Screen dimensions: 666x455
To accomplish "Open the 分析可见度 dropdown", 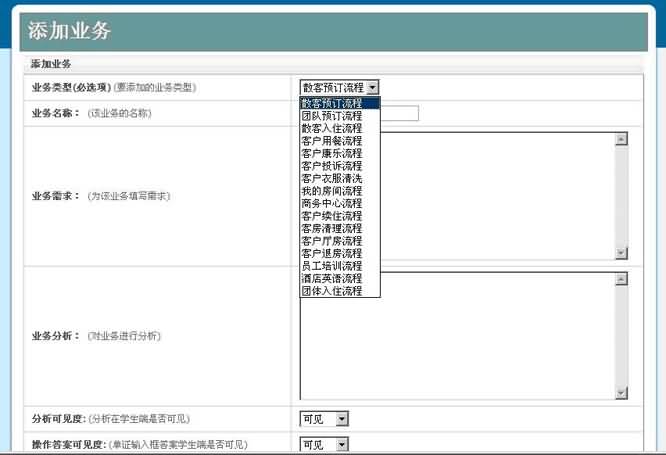I will click(341, 418).
